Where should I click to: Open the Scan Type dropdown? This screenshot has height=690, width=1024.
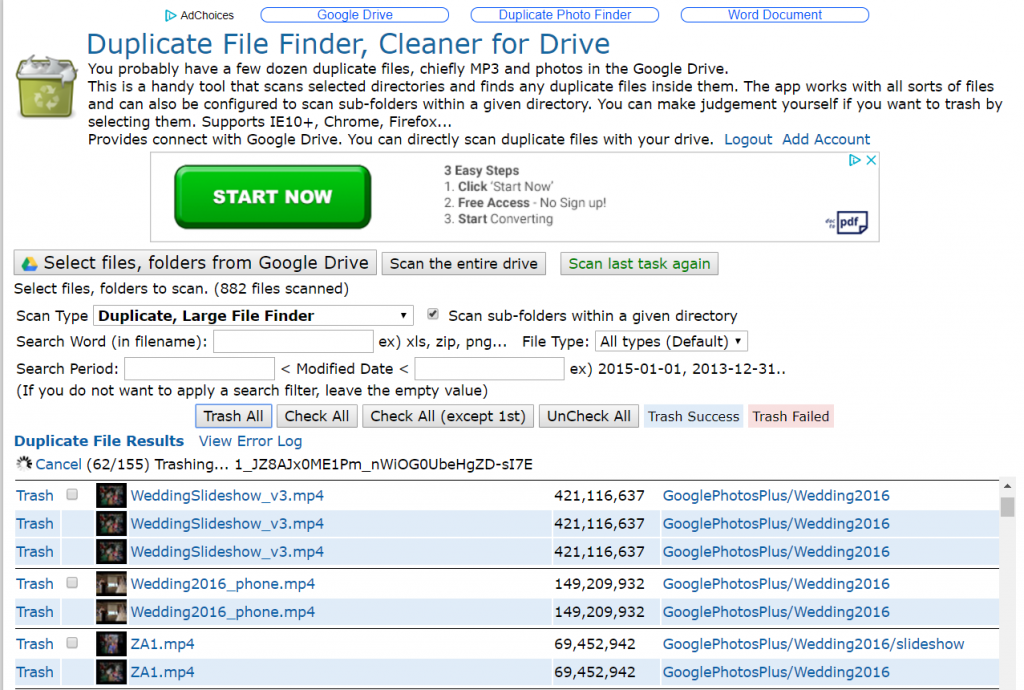pyautogui.click(x=253, y=316)
